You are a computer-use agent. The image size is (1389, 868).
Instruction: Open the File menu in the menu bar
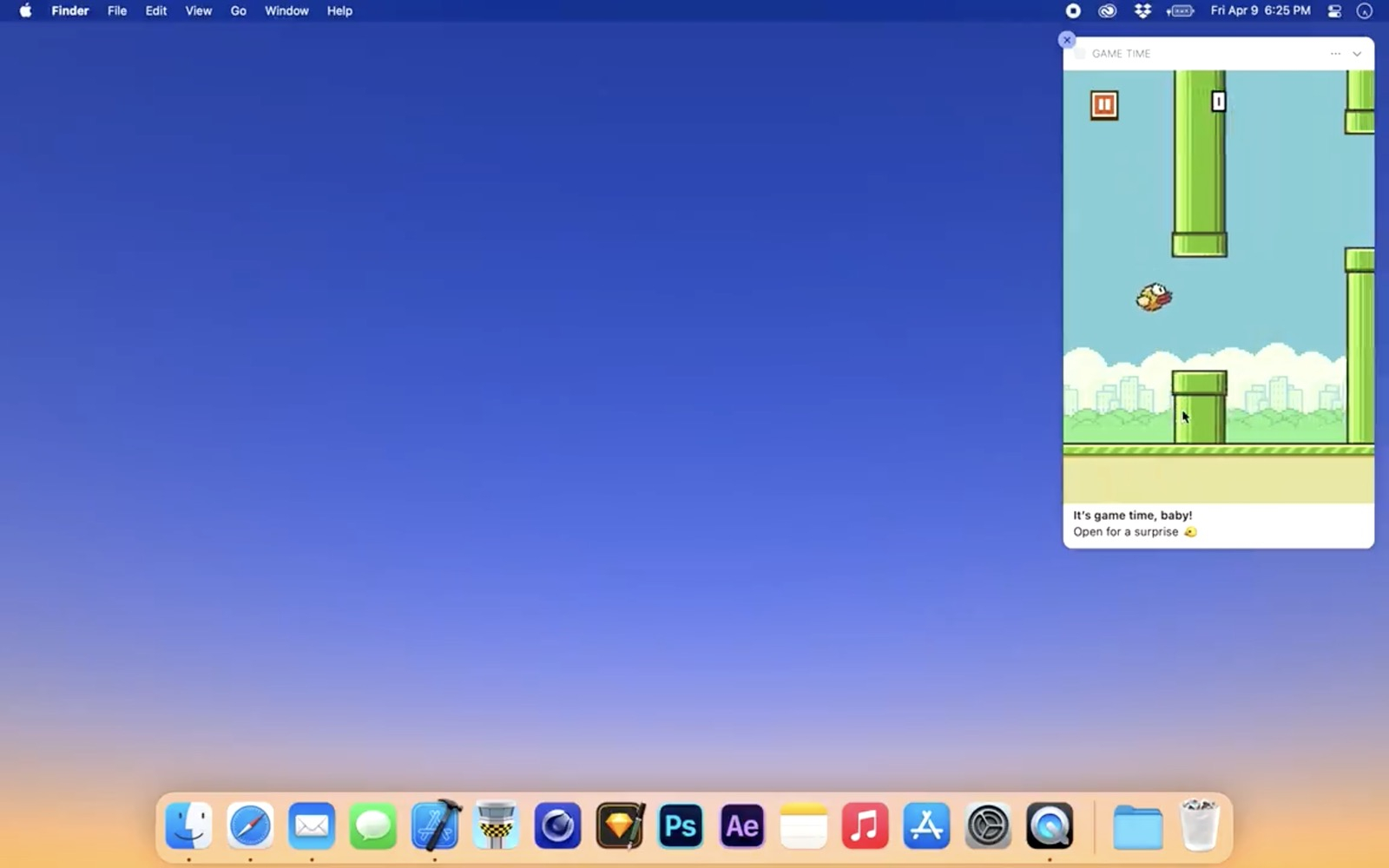(116, 10)
